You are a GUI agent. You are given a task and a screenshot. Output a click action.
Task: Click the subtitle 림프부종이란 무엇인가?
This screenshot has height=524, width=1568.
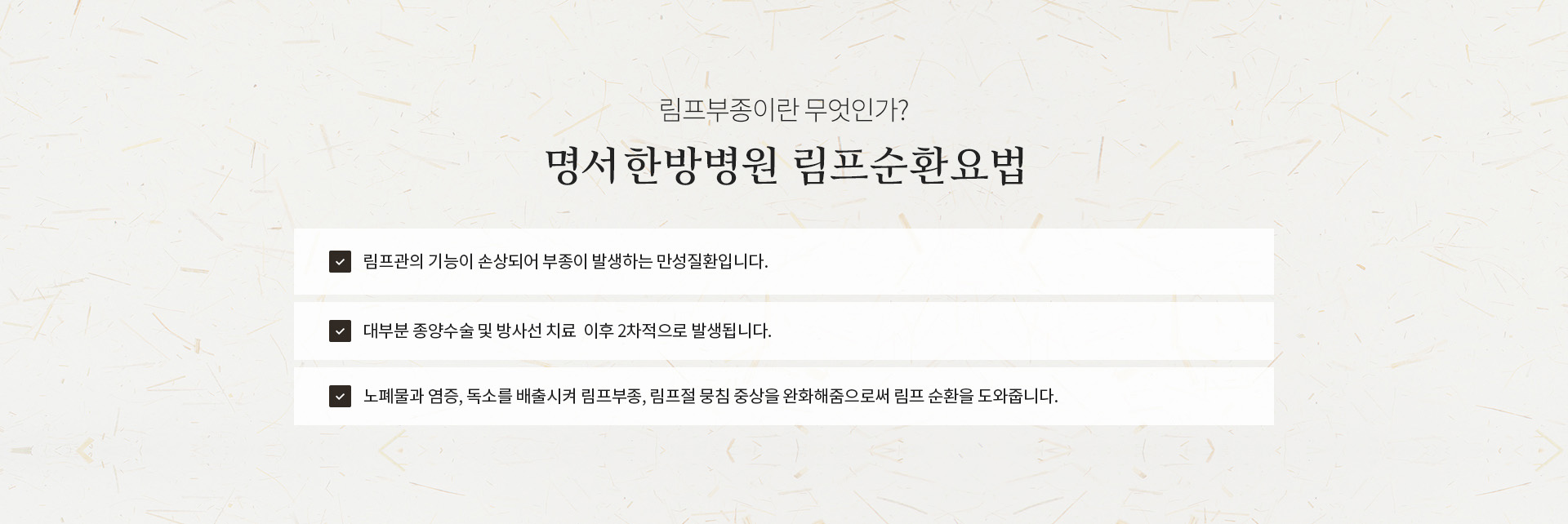(784, 109)
